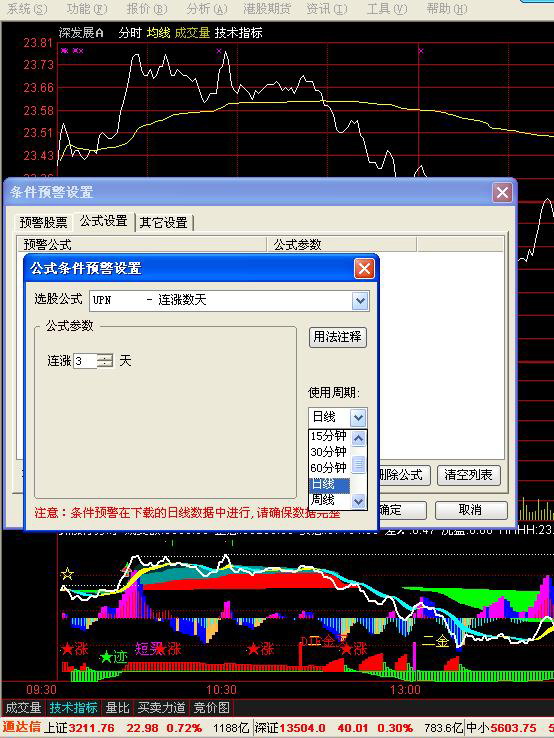The height and width of the screenshot is (738, 554).
Task: Switch to the 买卖力道 bottom tab
Action: tap(161, 707)
